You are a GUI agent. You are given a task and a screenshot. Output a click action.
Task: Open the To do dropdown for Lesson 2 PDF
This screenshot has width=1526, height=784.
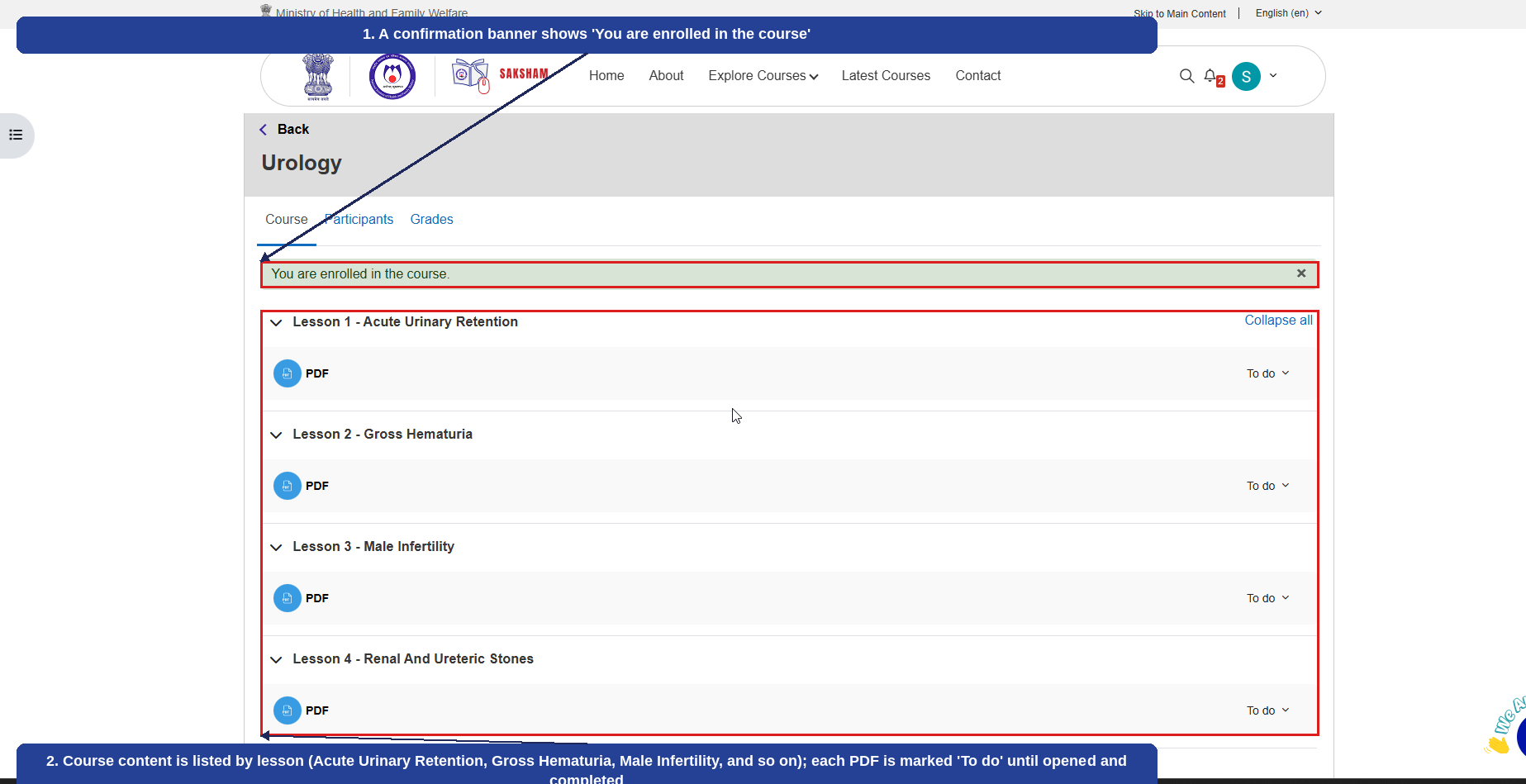point(1267,487)
